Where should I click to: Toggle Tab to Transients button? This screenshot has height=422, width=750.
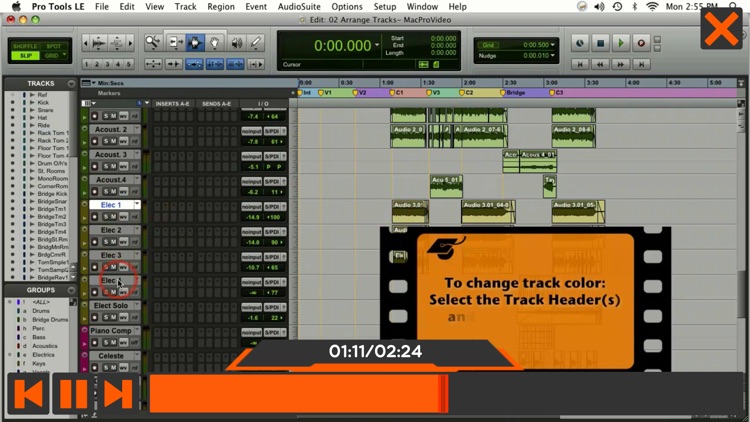(173, 64)
